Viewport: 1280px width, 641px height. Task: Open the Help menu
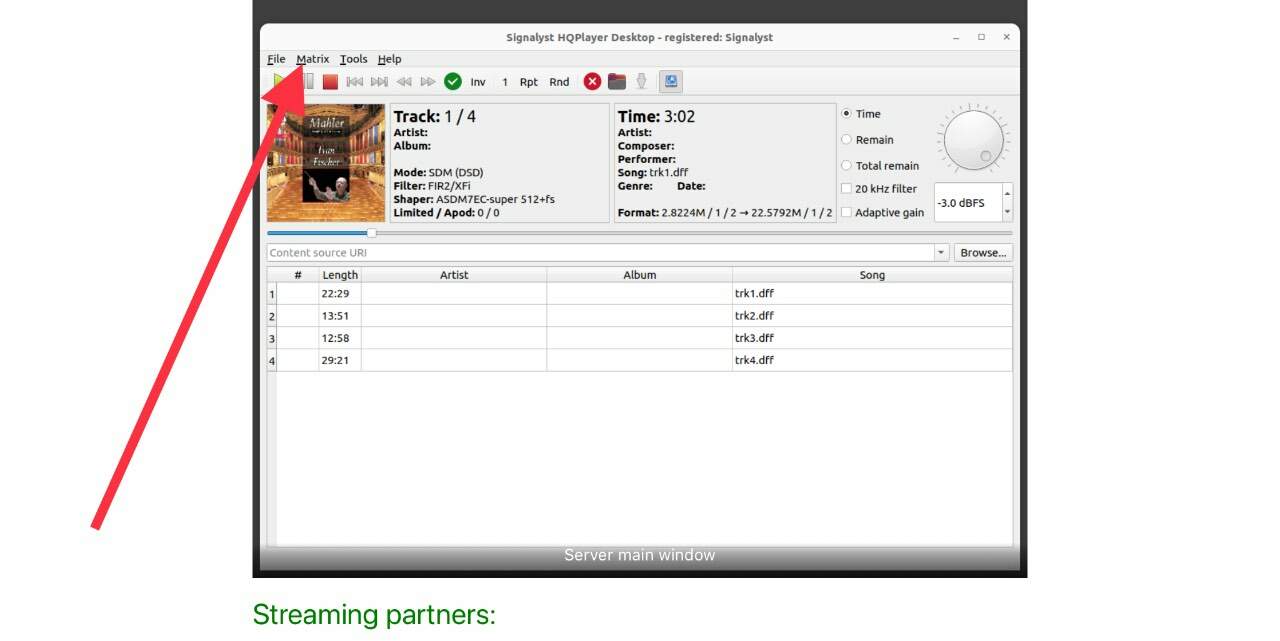[x=389, y=59]
